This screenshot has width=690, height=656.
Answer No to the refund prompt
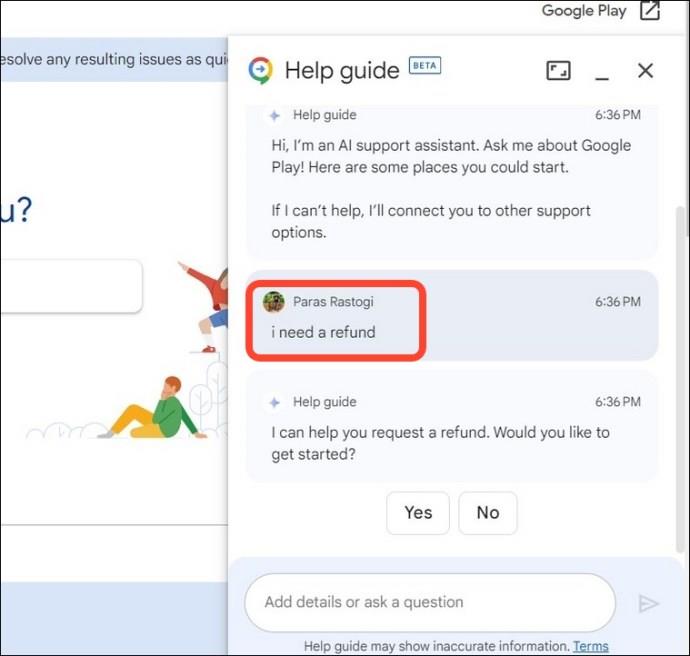tap(488, 513)
